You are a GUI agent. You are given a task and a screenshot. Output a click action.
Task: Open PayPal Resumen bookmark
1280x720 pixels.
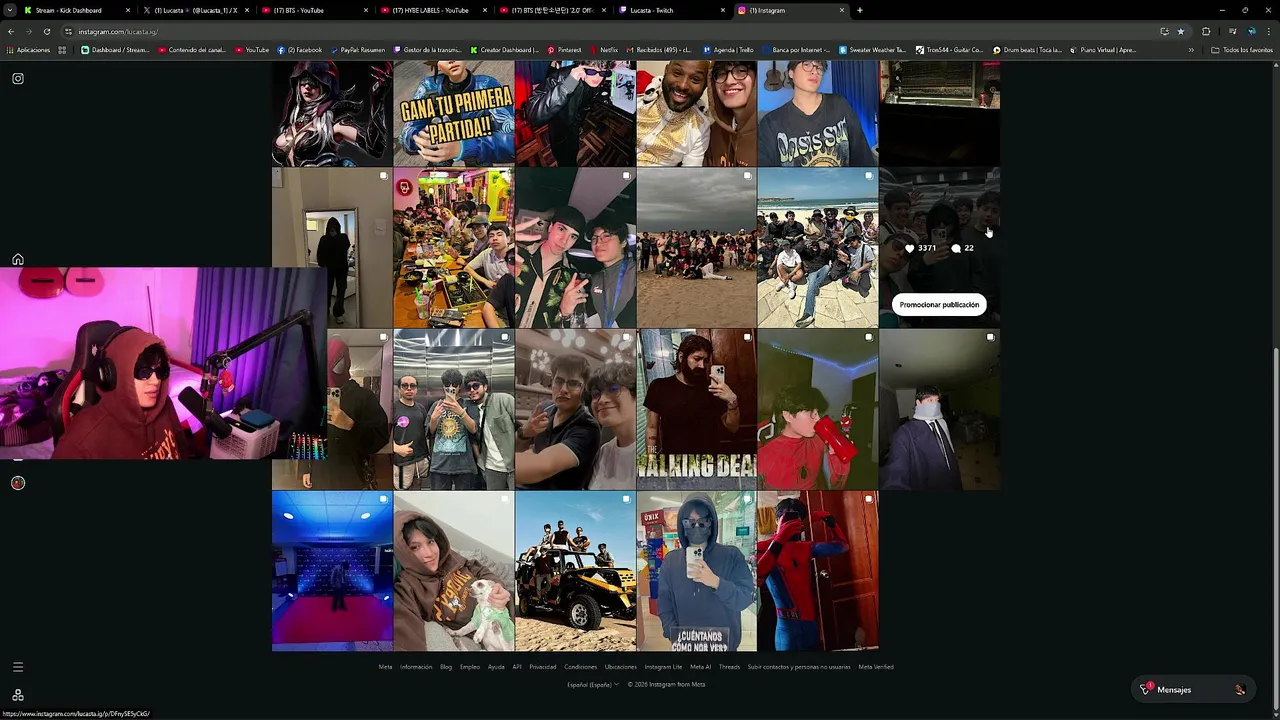(x=357, y=50)
